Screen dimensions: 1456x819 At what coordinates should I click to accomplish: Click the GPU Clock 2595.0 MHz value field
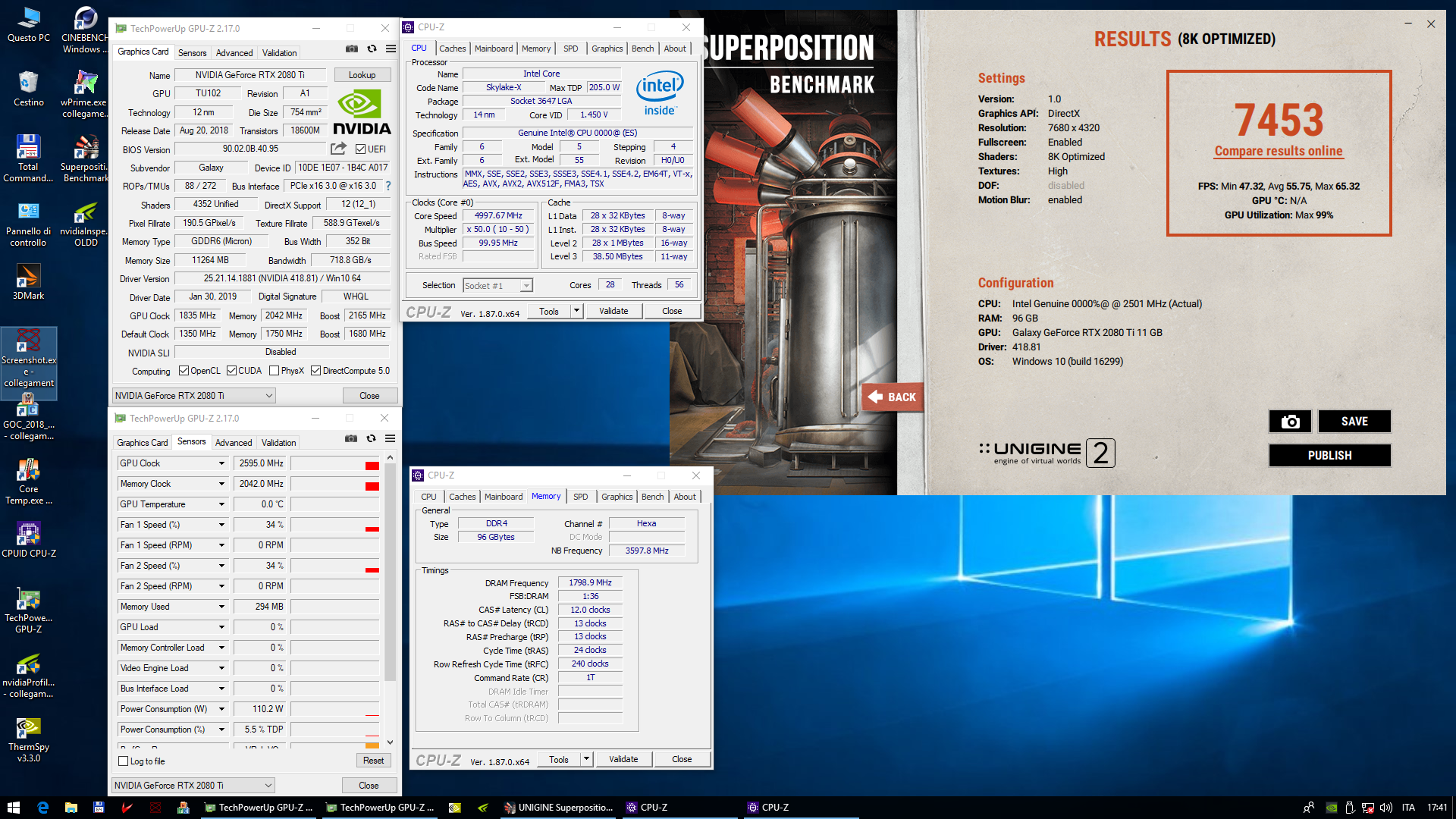point(260,463)
